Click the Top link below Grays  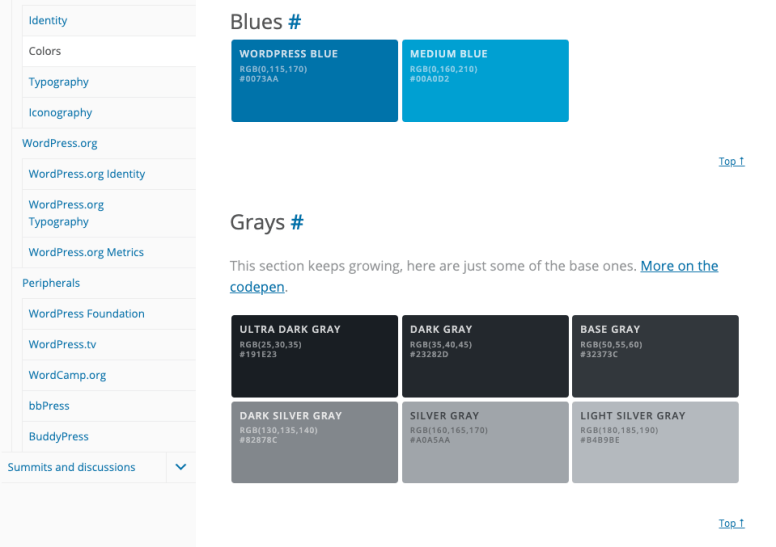(x=731, y=523)
